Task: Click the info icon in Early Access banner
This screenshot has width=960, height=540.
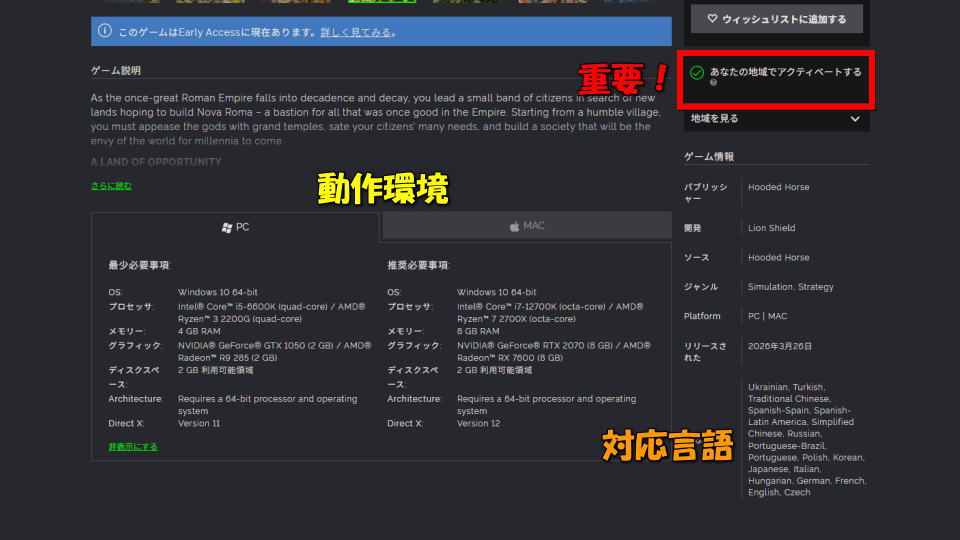Action: [104, 32]
